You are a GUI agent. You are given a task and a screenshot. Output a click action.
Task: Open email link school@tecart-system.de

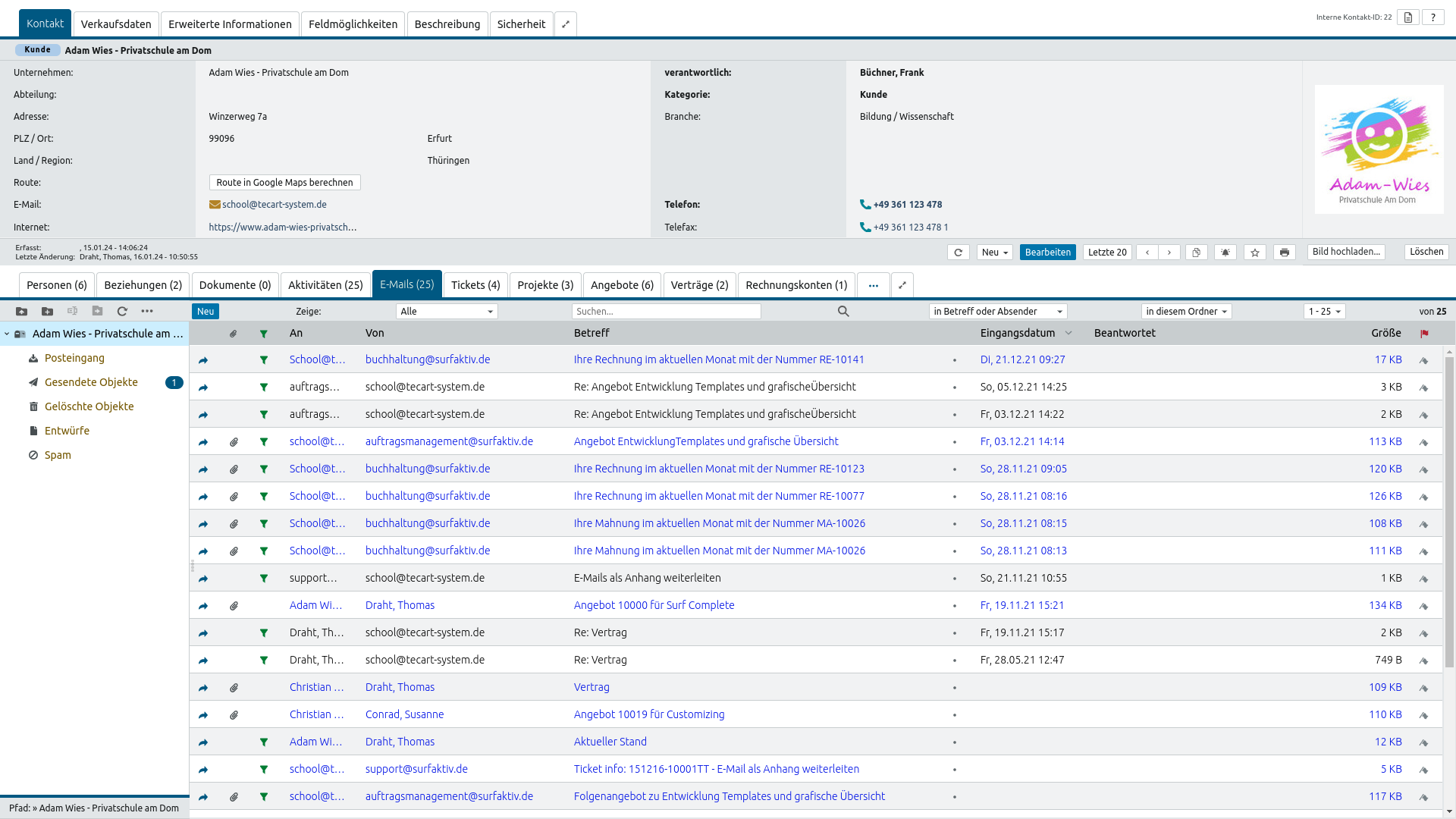(274, 205)
